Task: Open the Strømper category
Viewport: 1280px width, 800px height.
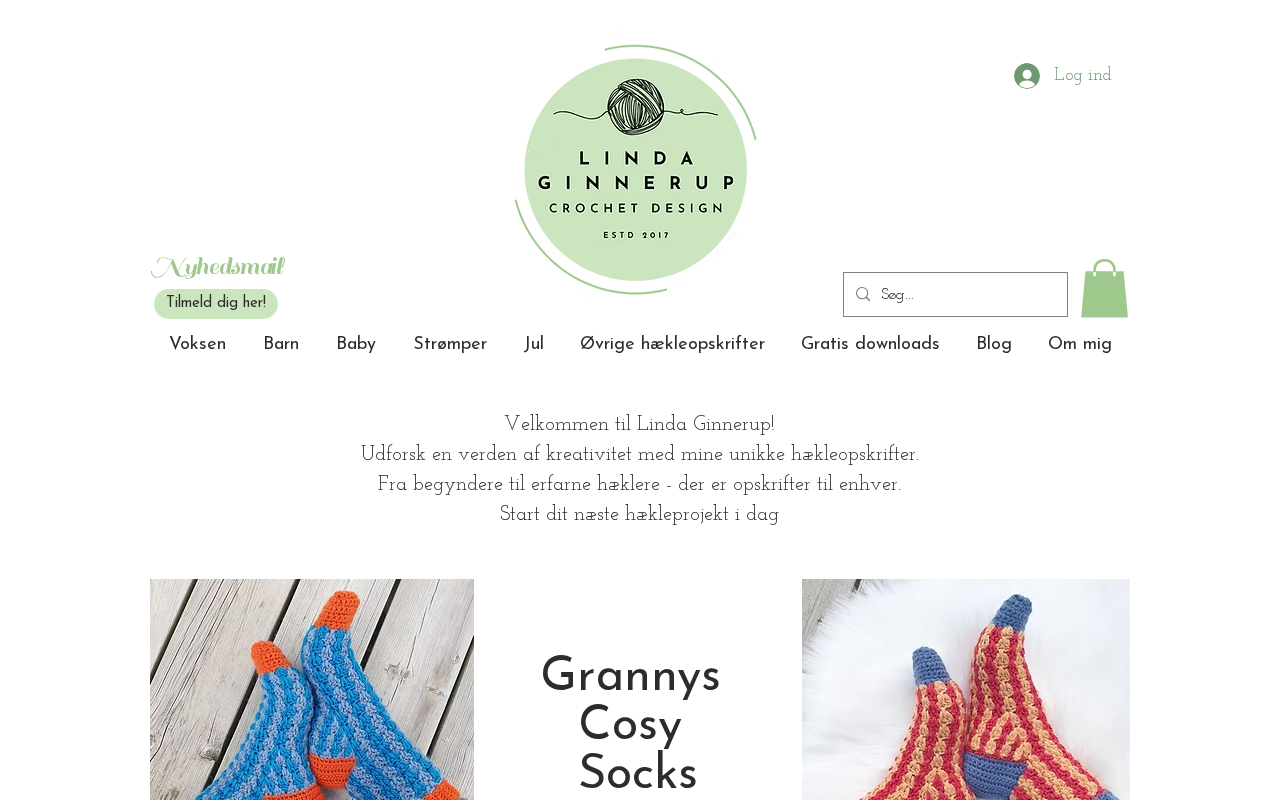Action: click(450, 345)
